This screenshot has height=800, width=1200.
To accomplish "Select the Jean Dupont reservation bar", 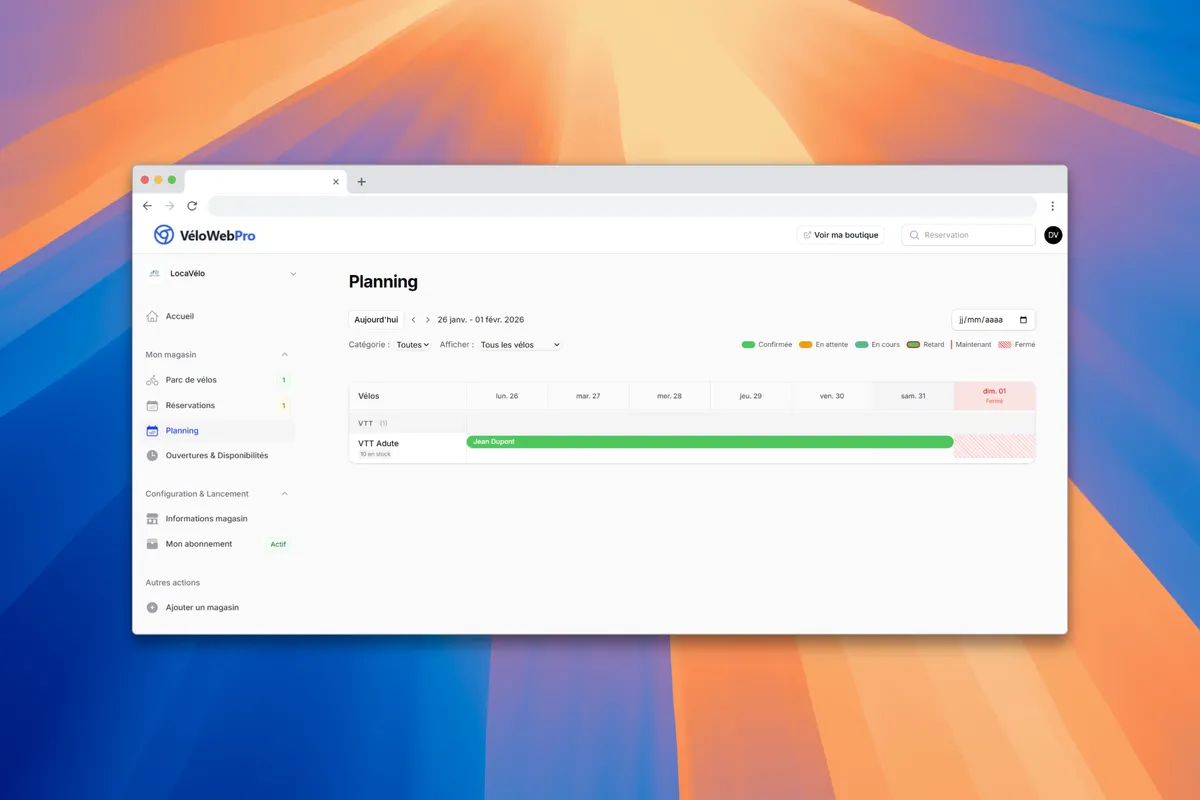I will [710, 441].
